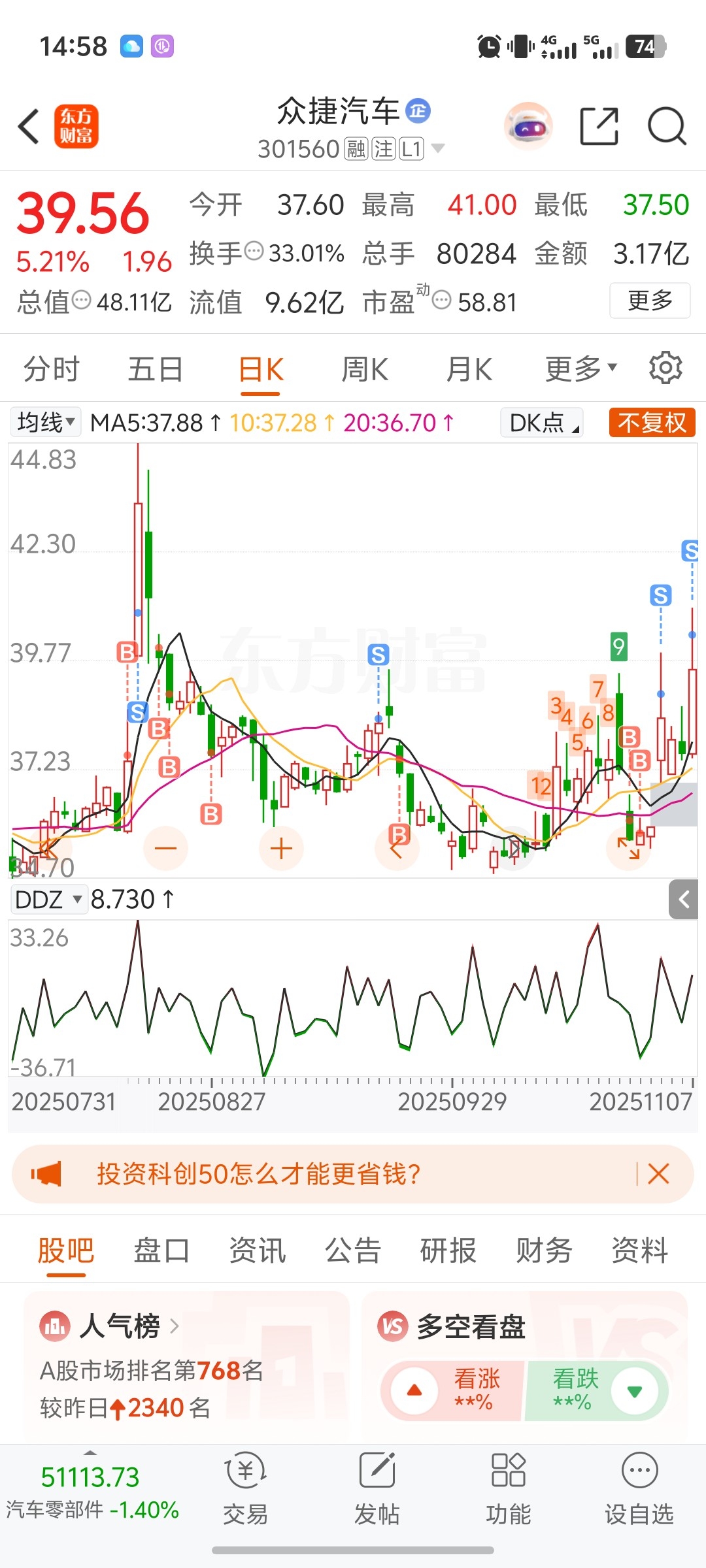Open 投资科创50怎么才能更省钱 link
706x1568 pixels.
pyautogui.click(x=259, y=1174)
